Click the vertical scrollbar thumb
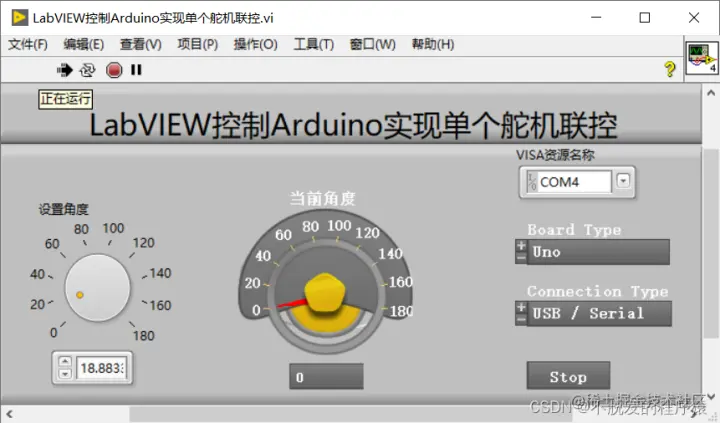The width and height of the screenshot is (720, 423). pos(711,243)
